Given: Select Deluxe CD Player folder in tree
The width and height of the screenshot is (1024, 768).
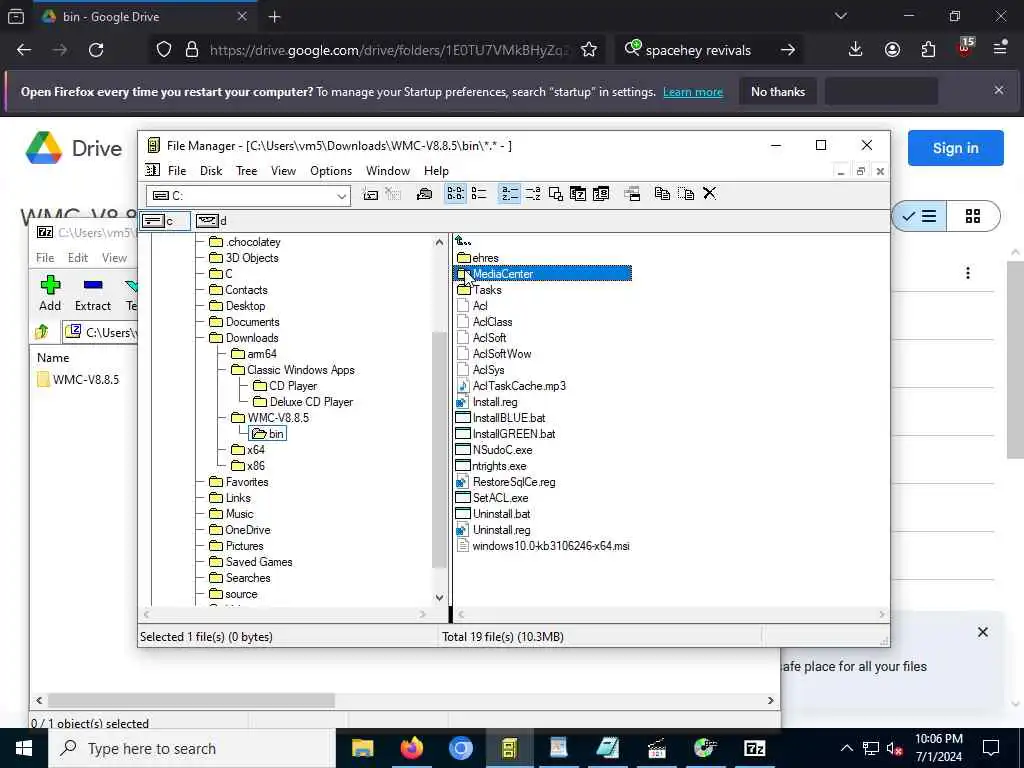Looking at the screenshot, I should click(x=303, y=402).
